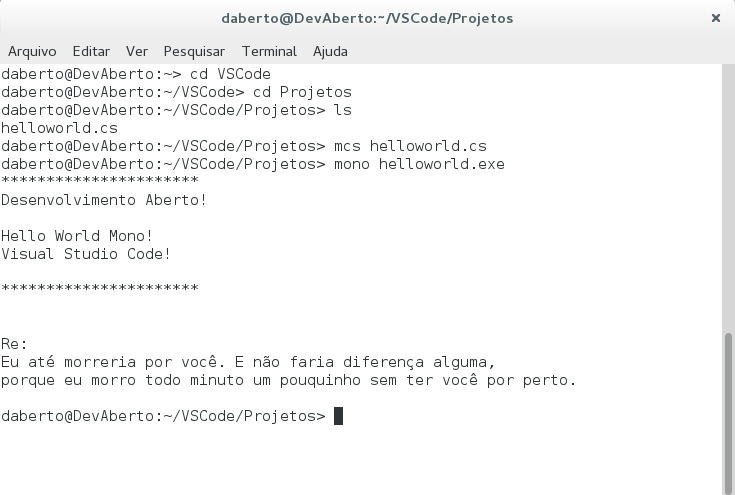
Task: Click the block cursor at the last prompt
Action: pyautogui.click(x=338, y=416)
